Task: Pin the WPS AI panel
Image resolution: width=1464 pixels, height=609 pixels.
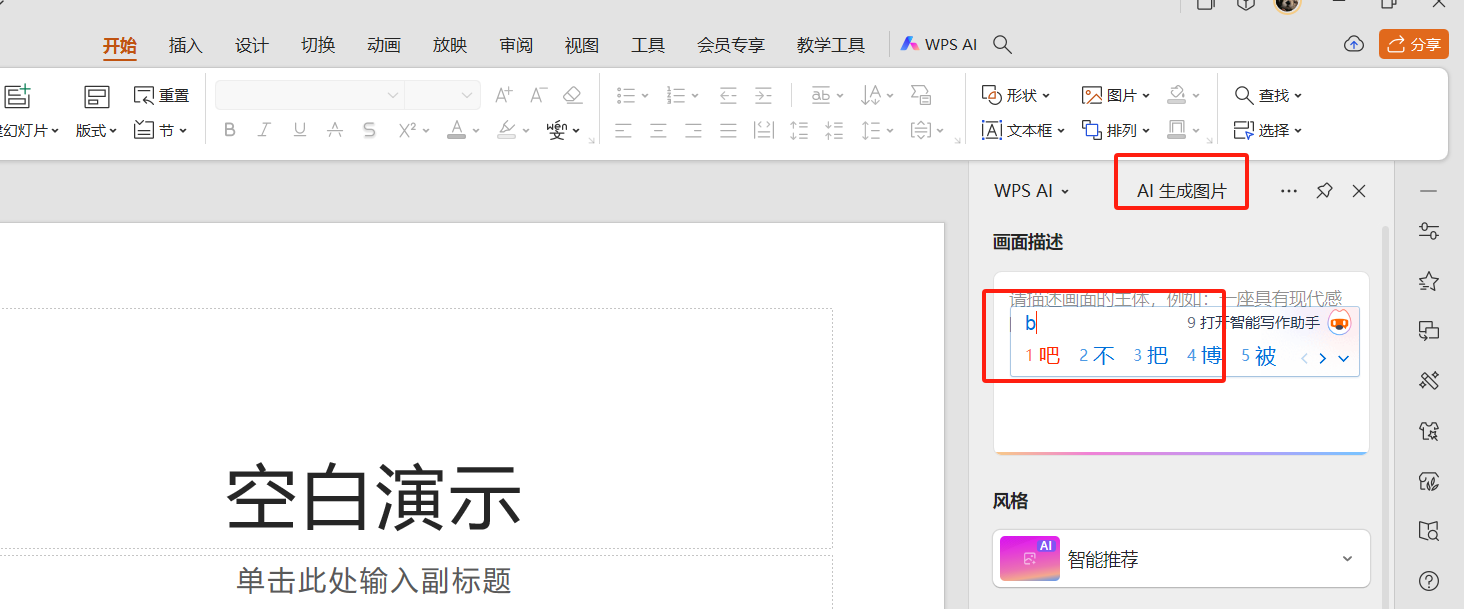Action: click(x=1324, y=191)
